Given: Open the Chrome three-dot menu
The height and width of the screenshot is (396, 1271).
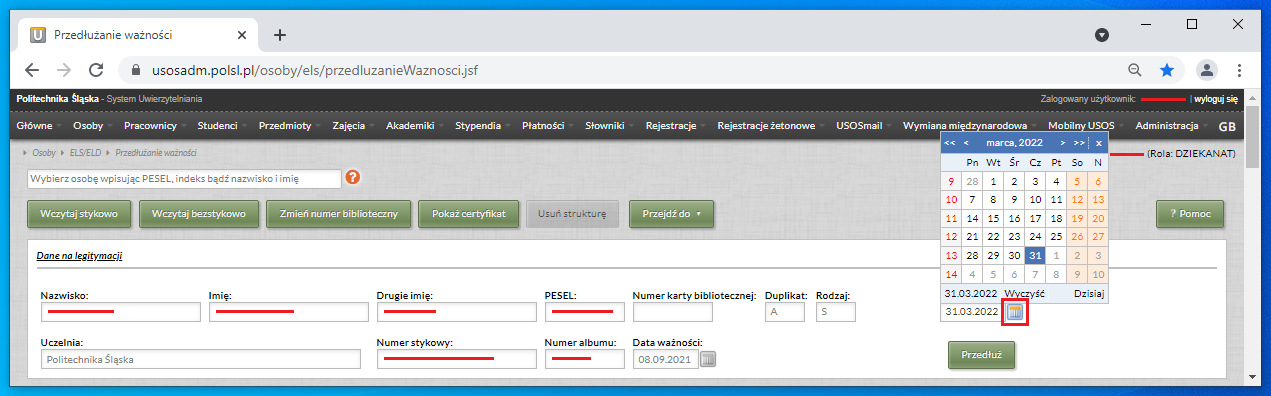Looking at the screenshot, I should 1240,70.
